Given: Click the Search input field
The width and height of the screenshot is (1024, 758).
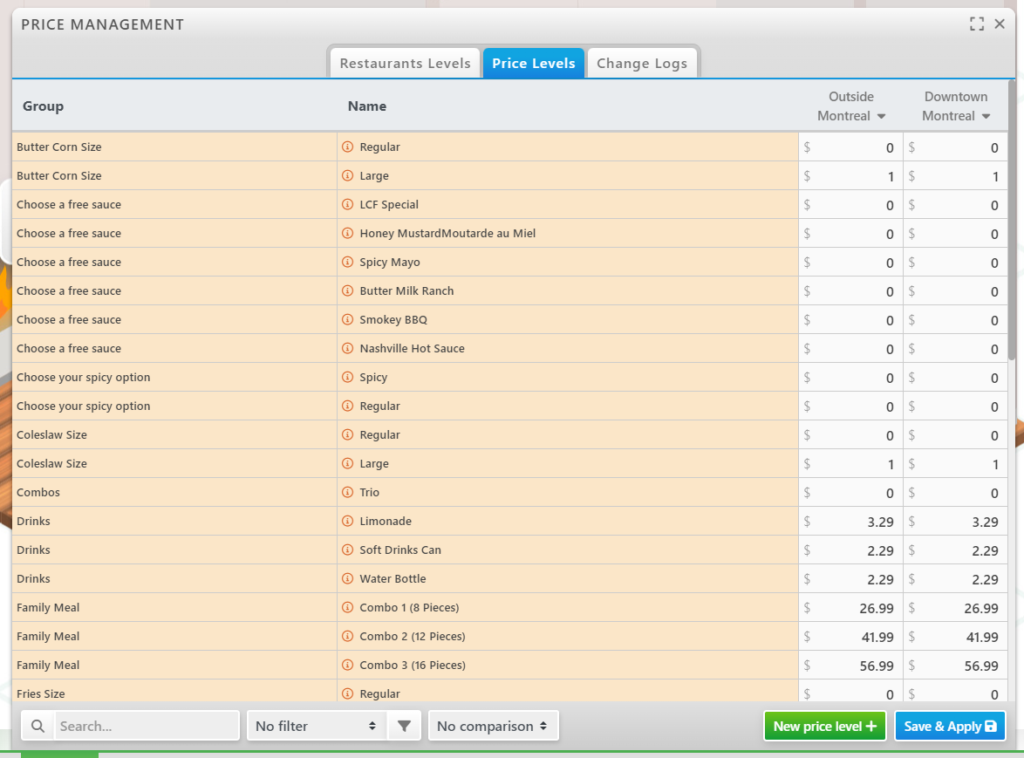Looking at the screenshot, I should tap(146, 726).
